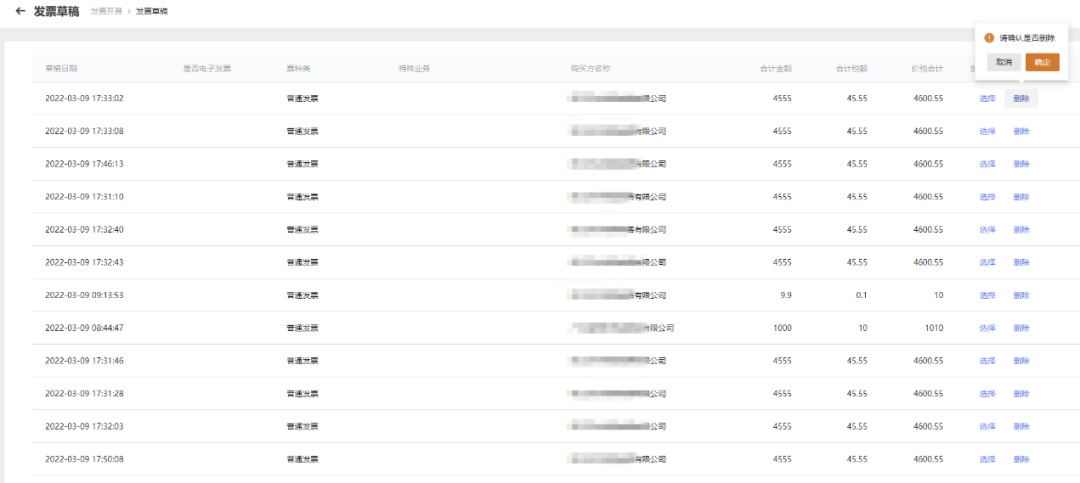Click the 合计金额 column header
This screenshot has width=1080, height=483.
[775, 69]
